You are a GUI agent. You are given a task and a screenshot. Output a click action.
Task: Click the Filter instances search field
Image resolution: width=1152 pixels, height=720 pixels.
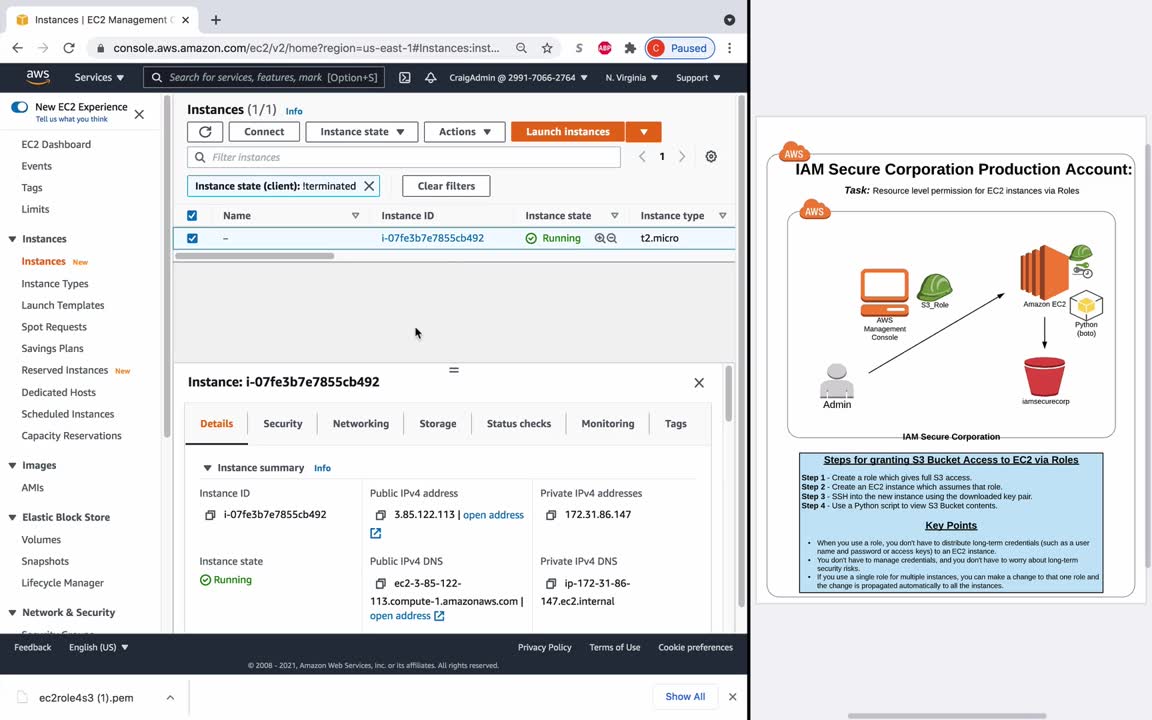click(x=404, y=157)
